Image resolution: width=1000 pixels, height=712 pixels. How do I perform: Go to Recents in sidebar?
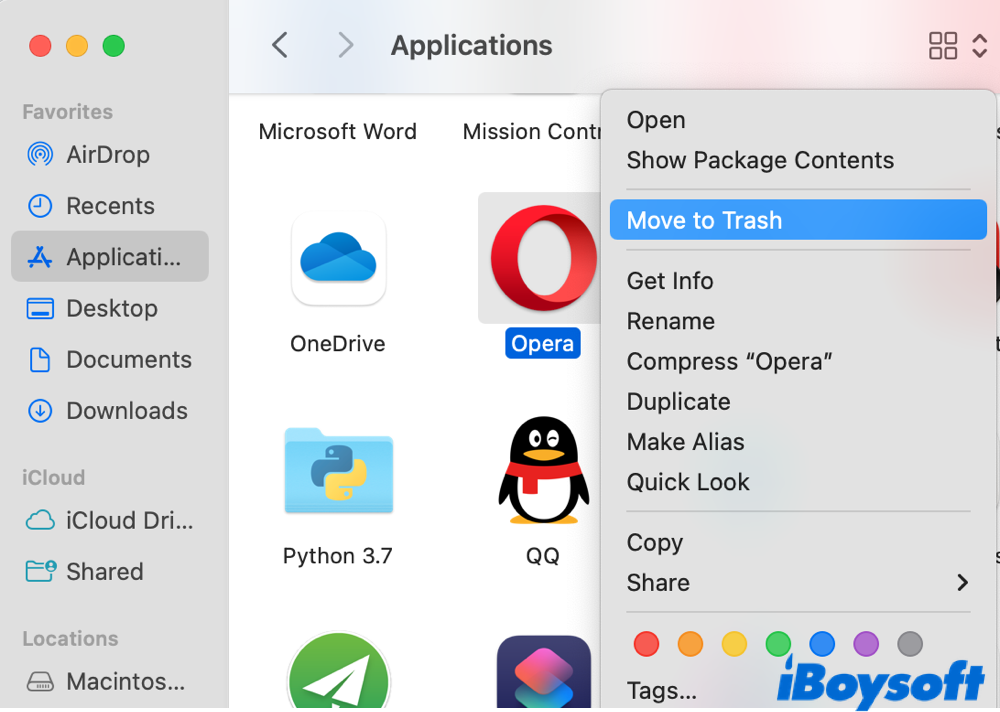[x=109, y=206]
